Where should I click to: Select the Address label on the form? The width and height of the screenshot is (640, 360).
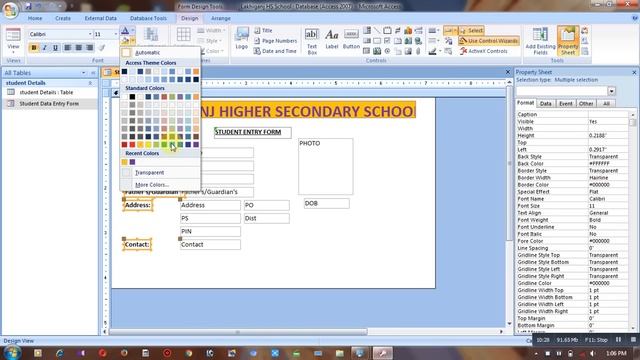point(138,205)
